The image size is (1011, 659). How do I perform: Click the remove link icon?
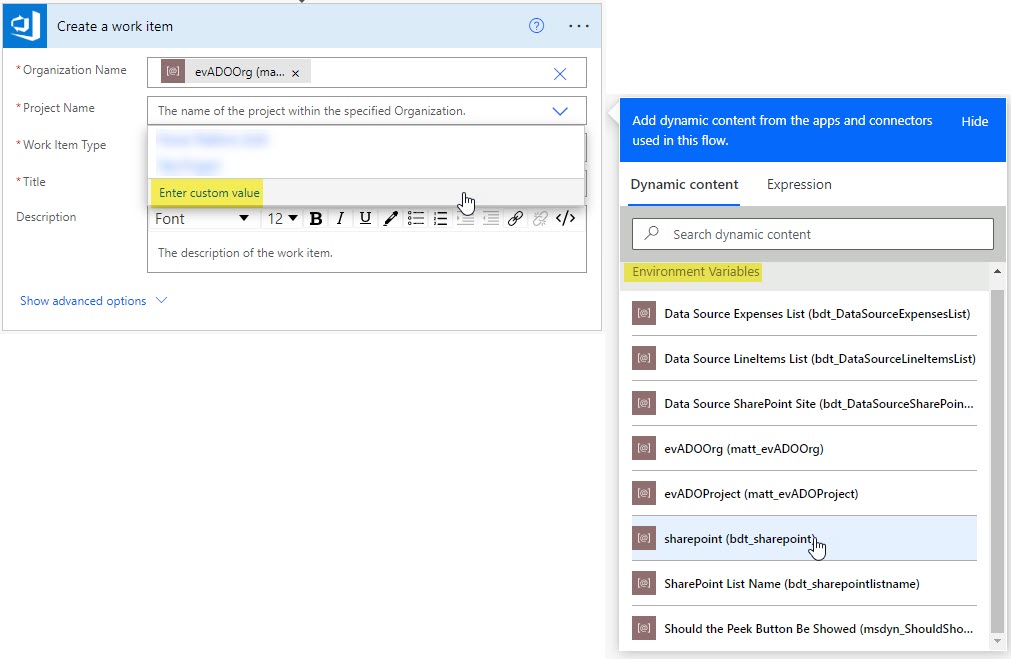tap(540, 219)
